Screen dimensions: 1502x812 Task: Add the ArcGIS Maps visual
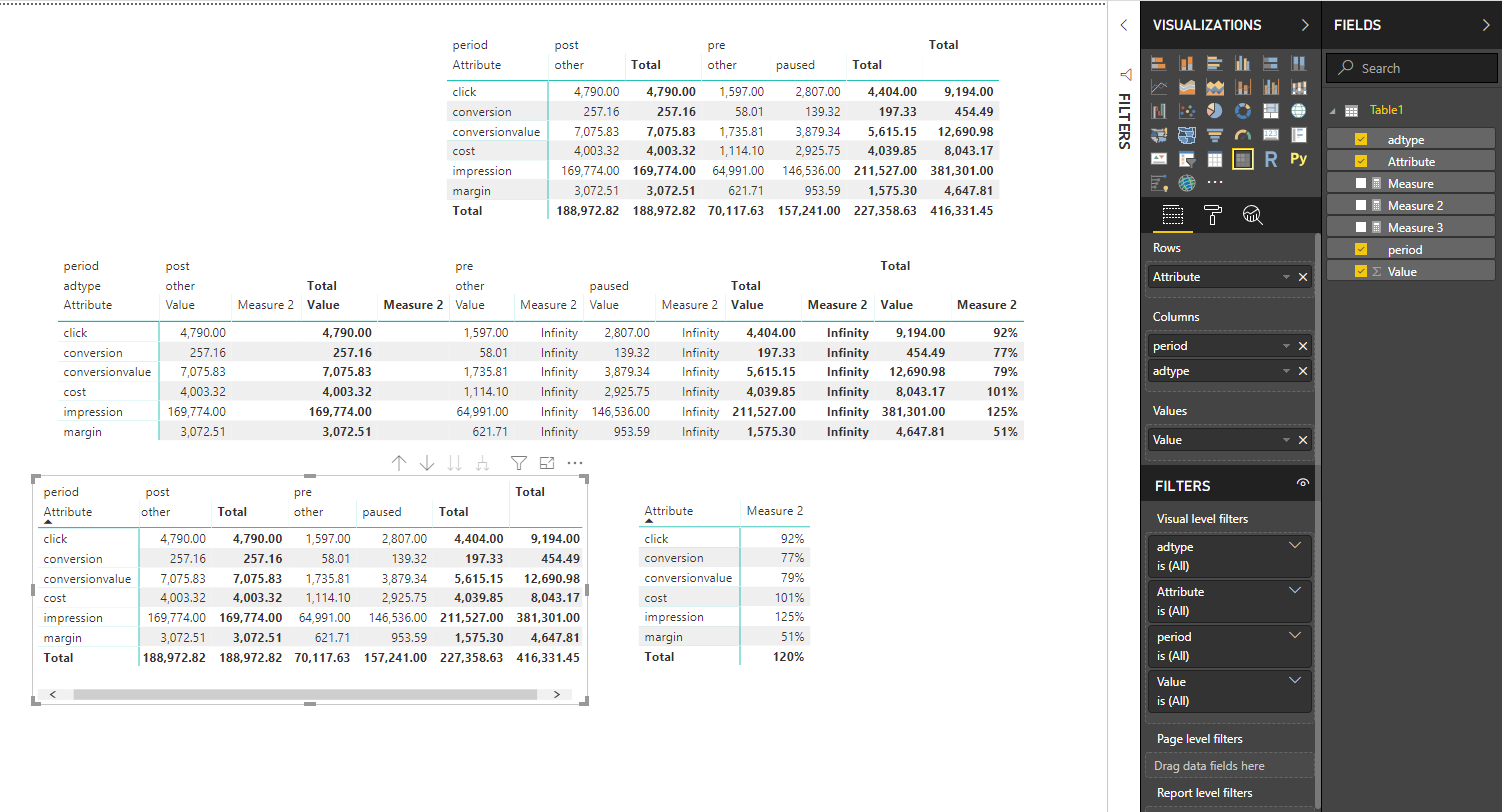coord(1187,182)
